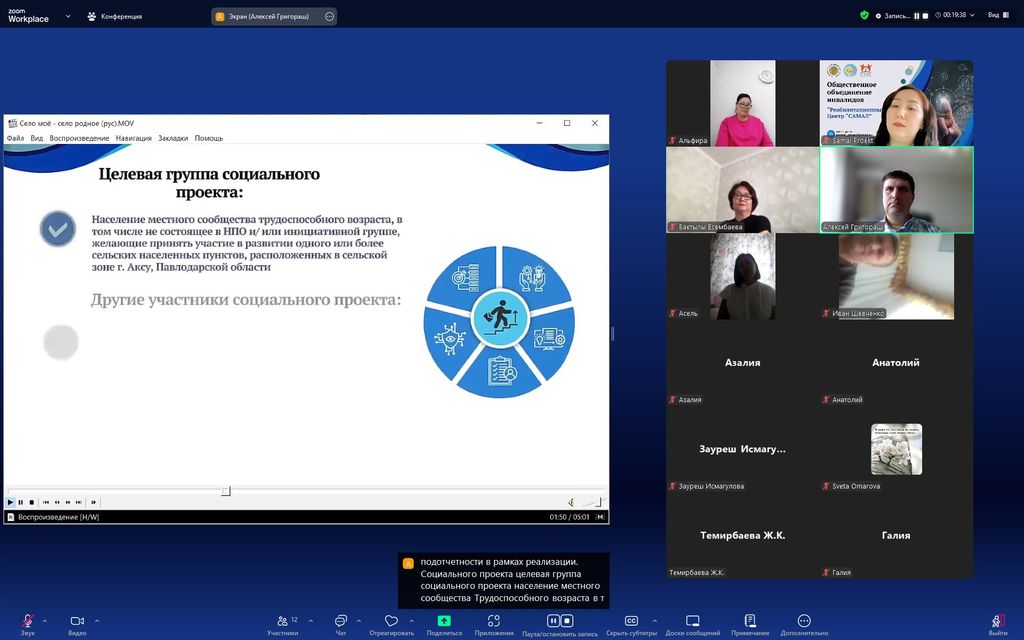Toggle captions with Скрыть субтитры
Viewport: 1024px width, 640px height.
(x=631, y=621)
